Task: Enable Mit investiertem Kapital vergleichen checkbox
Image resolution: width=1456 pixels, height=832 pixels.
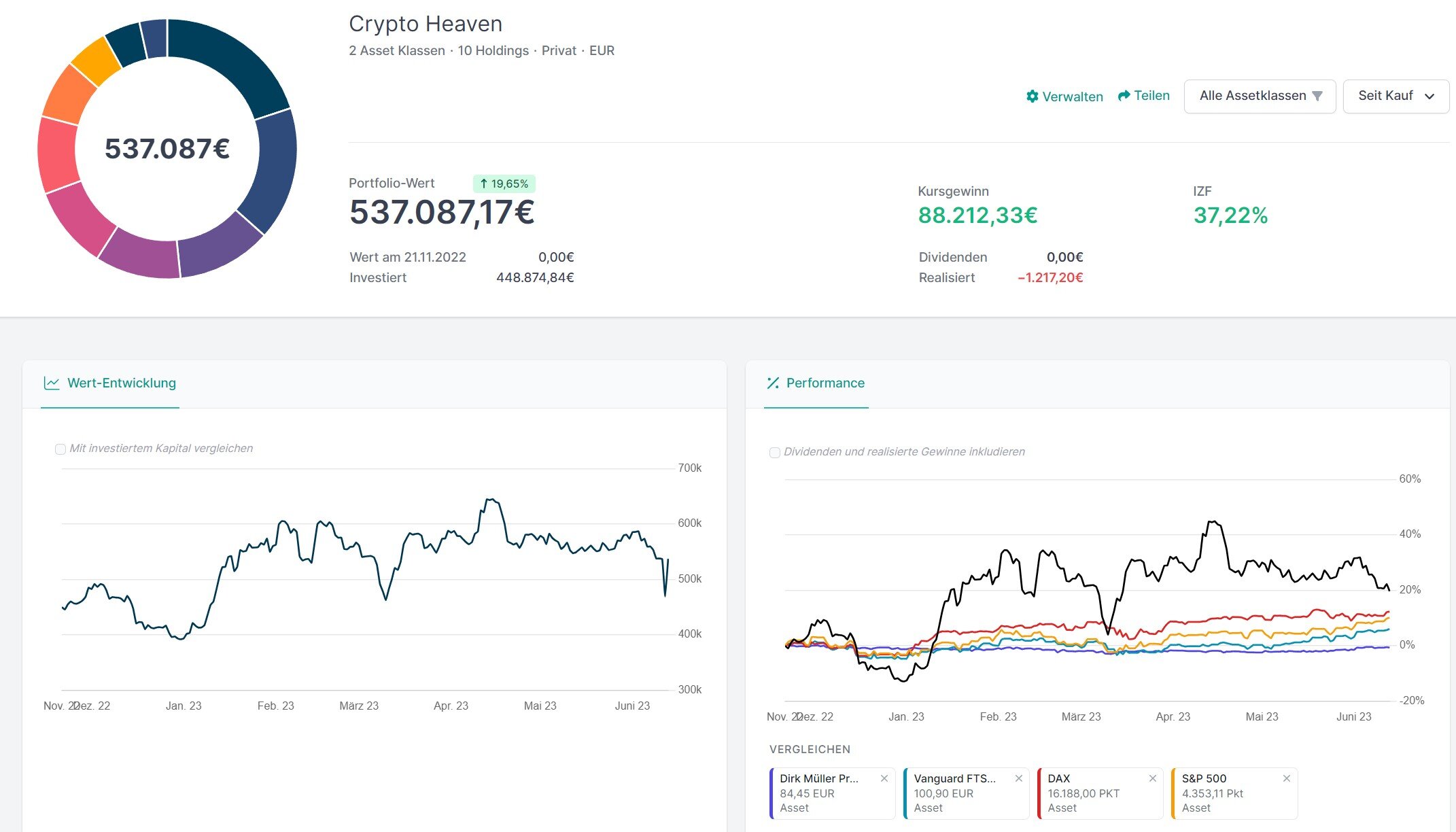Action: click(x=60, y=449)
